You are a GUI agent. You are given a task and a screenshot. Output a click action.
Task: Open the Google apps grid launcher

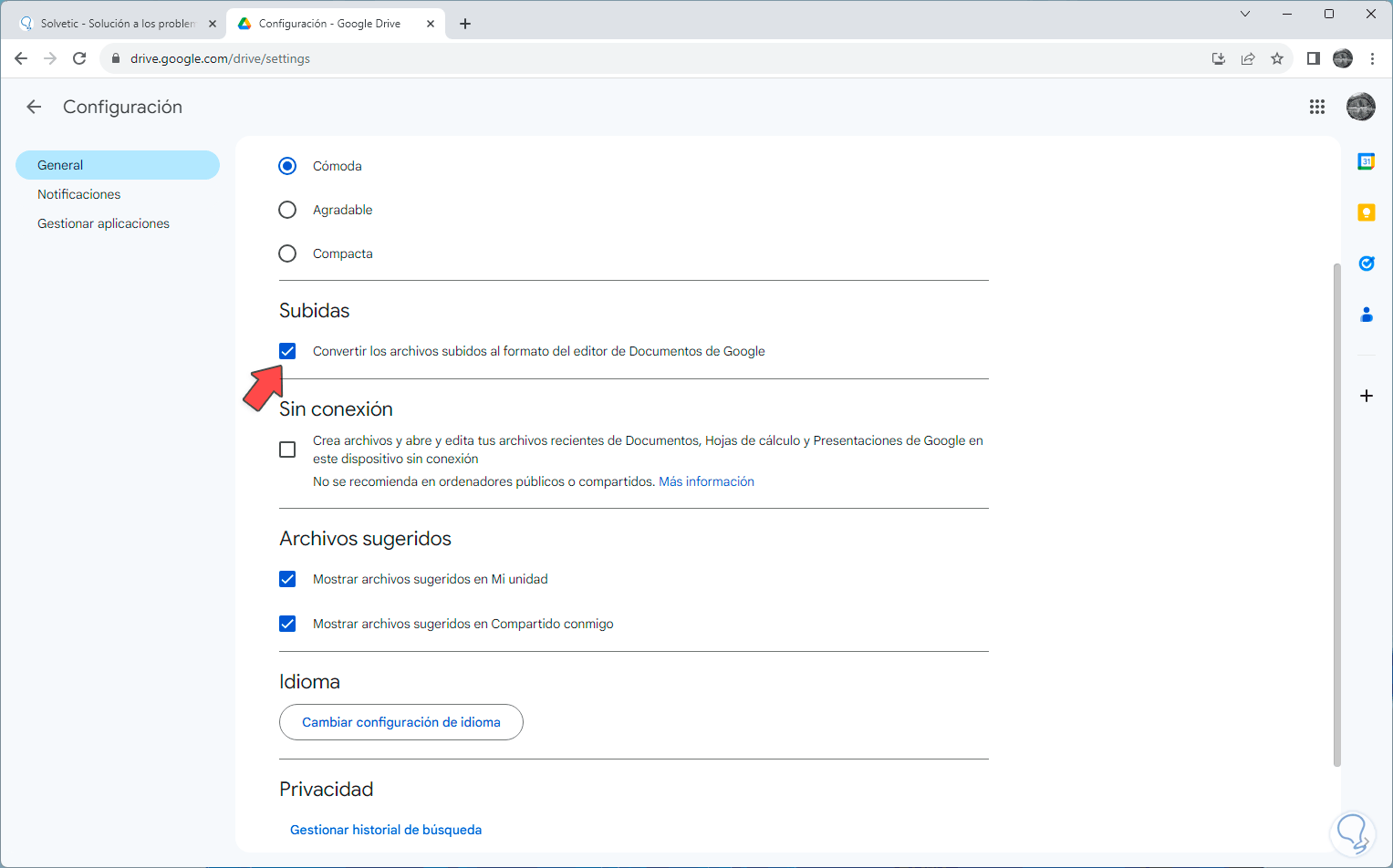[1316, 107]
